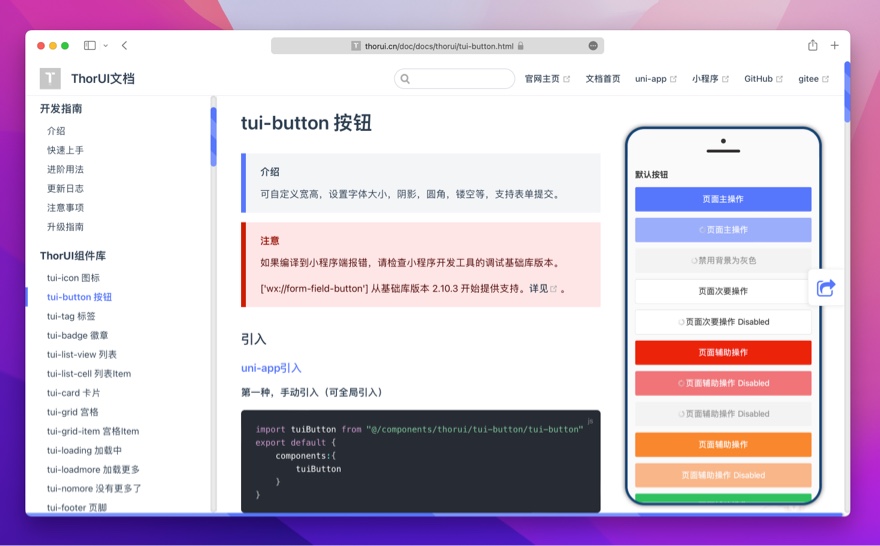Click the page scrollbar on right edge

[847, 93]
